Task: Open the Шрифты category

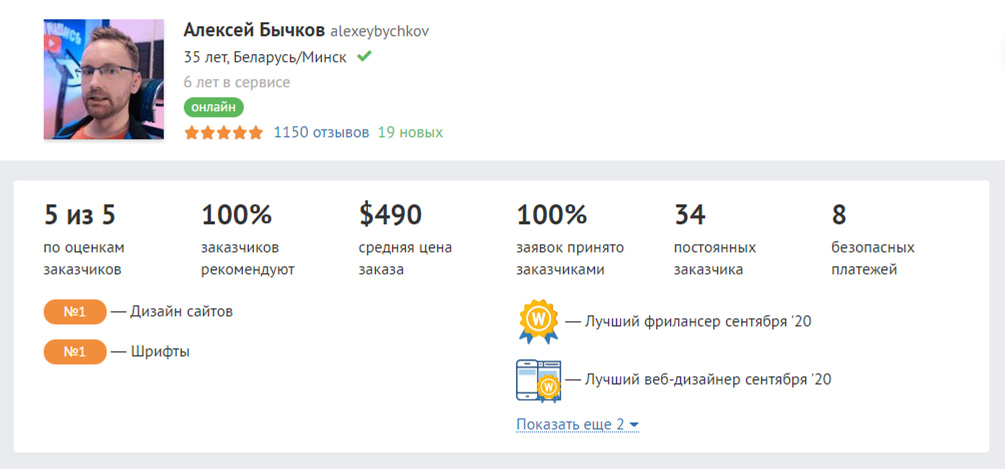Action: tap(160, 352)
